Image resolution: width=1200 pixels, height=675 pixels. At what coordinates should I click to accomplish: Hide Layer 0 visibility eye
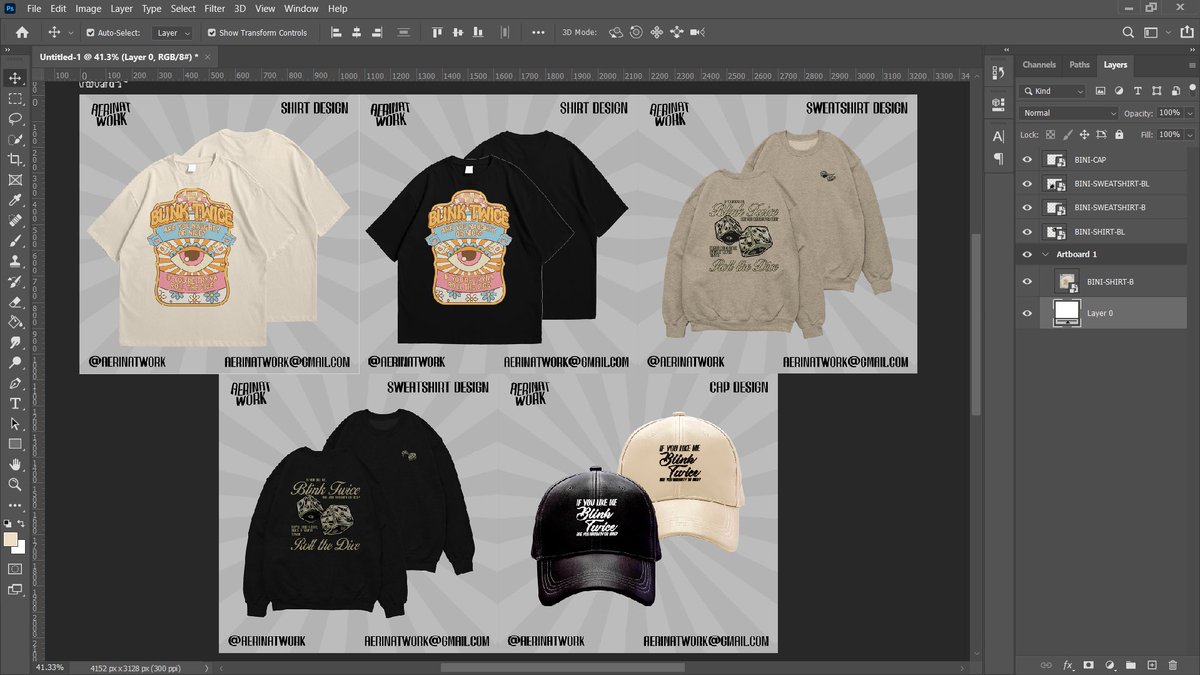[1026, 313]
